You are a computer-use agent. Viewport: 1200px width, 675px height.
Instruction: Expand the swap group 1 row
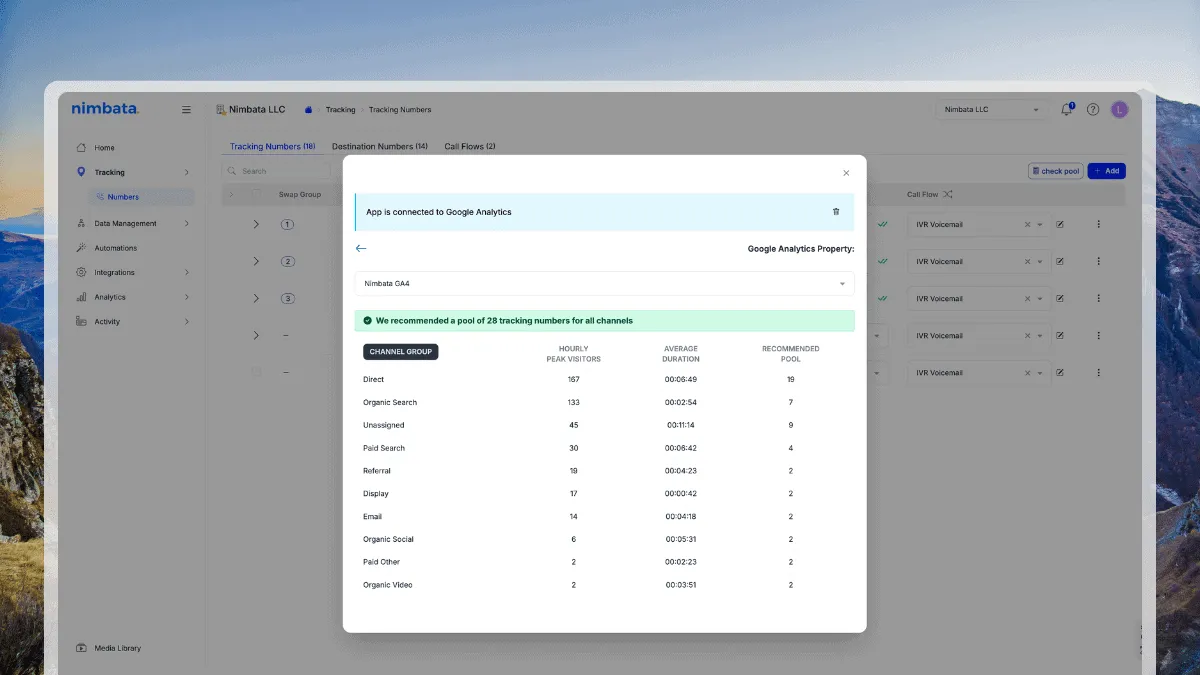pyautogui.click(x=256, y=224)
